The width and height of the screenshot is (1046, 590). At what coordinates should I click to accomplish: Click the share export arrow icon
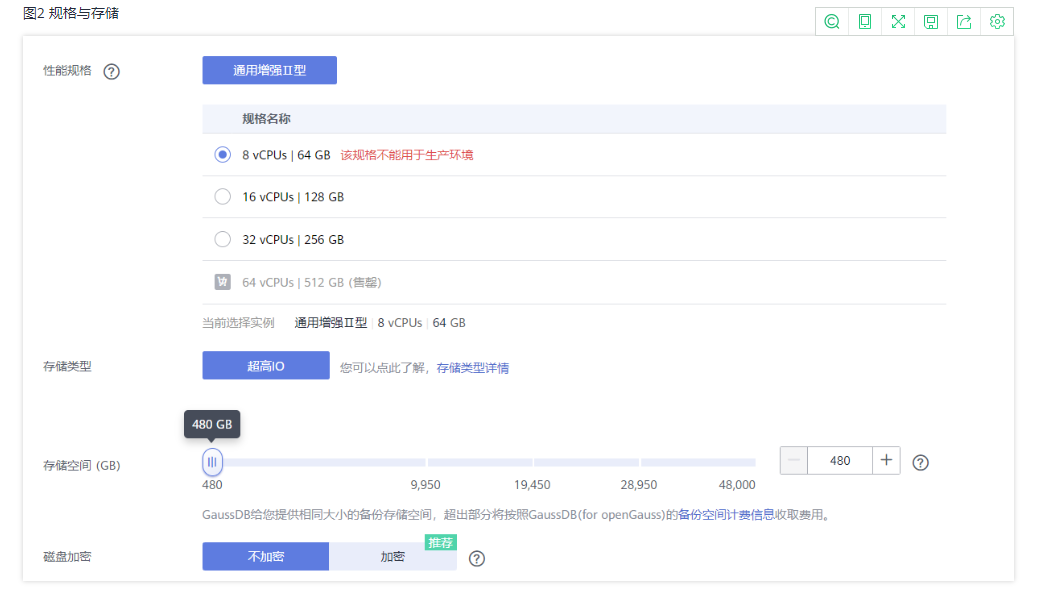click(x=964, y=21)
